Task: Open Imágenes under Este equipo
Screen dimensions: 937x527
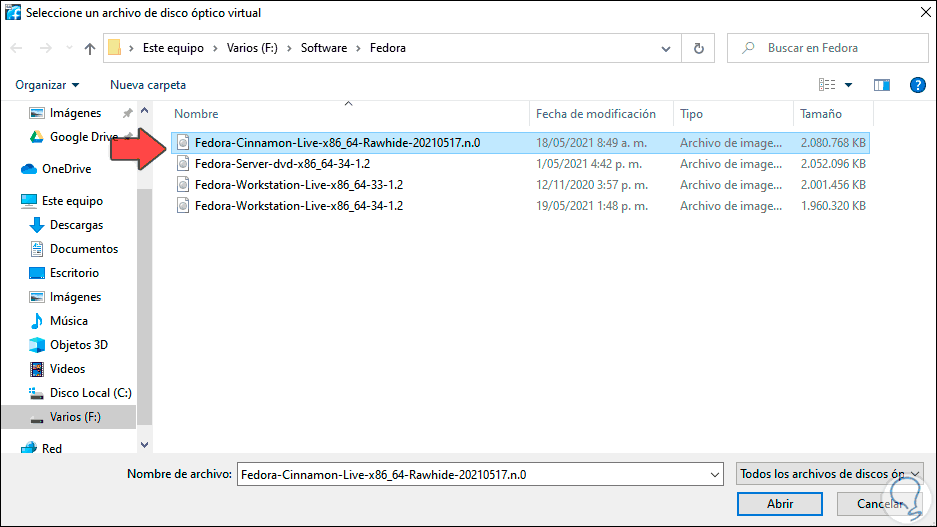Action: 75,297
